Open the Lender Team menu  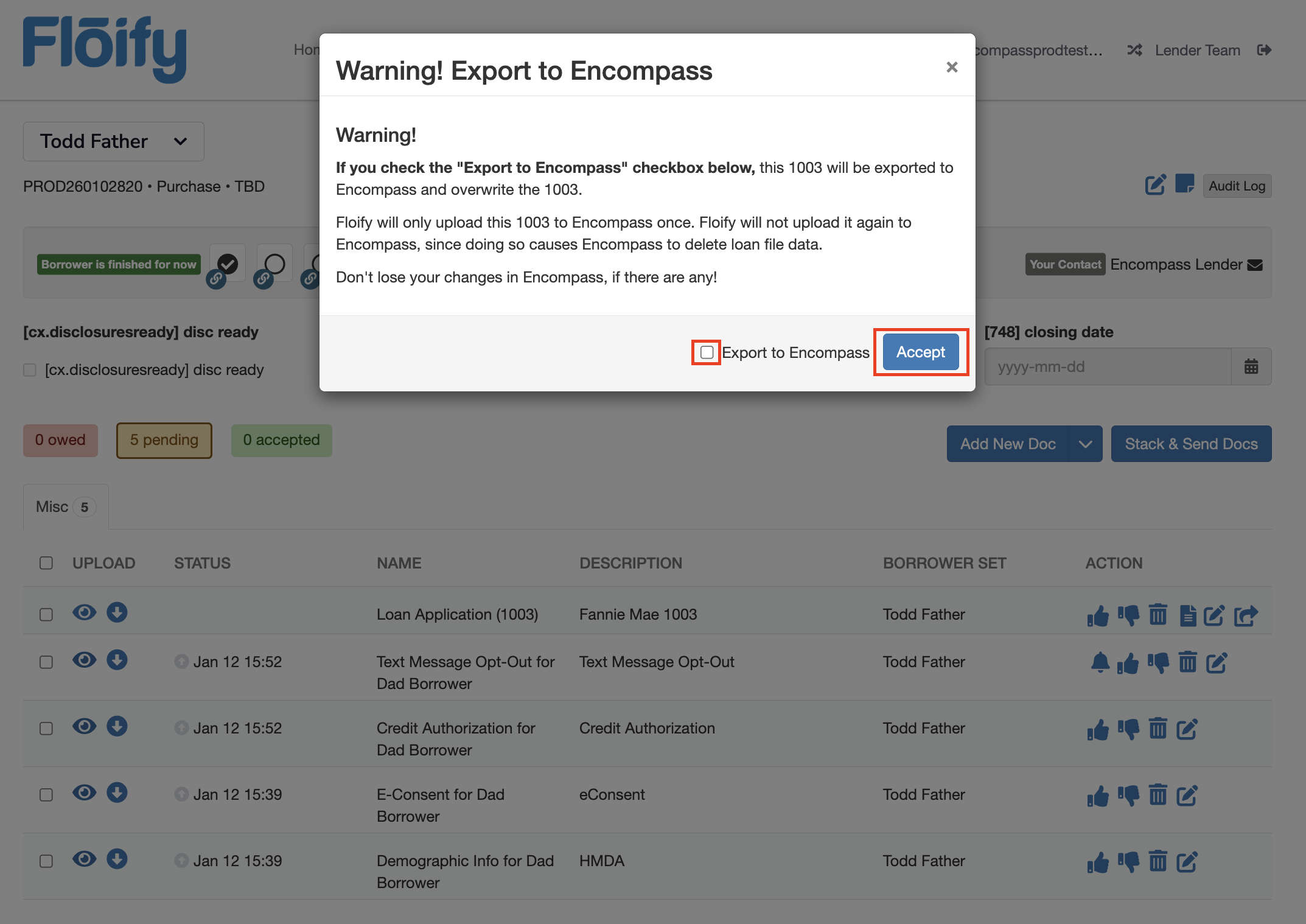coord(1196,50)
